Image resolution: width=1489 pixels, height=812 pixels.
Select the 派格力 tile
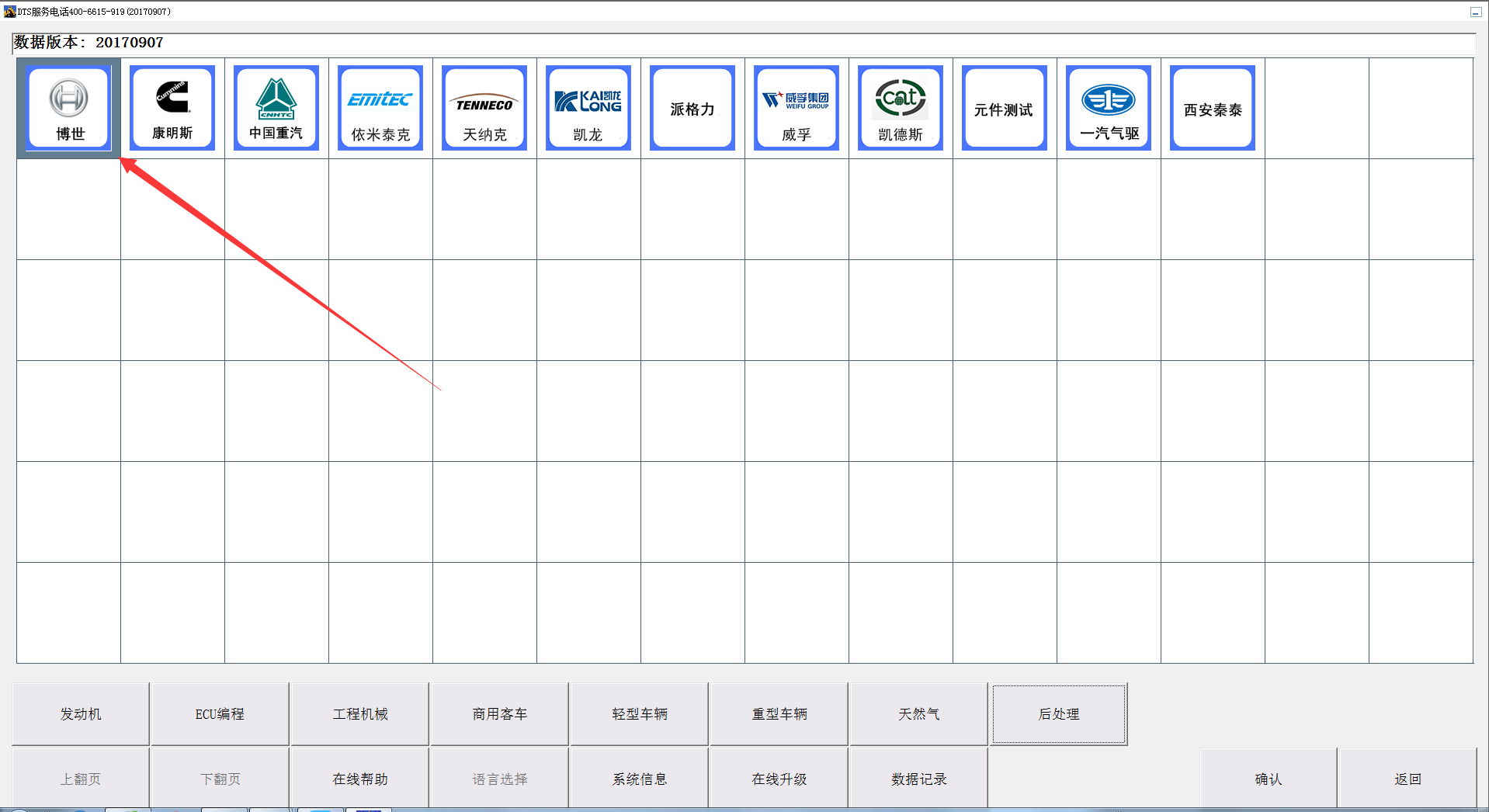point(692,107)
